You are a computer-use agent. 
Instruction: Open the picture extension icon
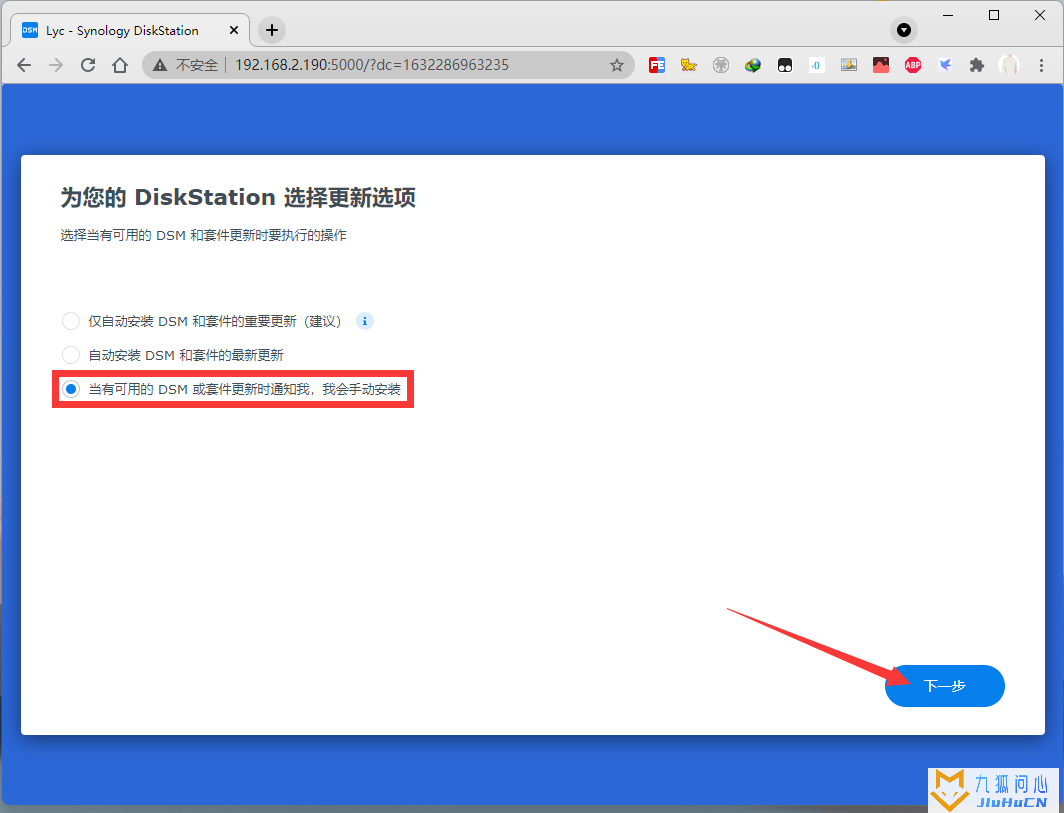click(x=848, y=65)
